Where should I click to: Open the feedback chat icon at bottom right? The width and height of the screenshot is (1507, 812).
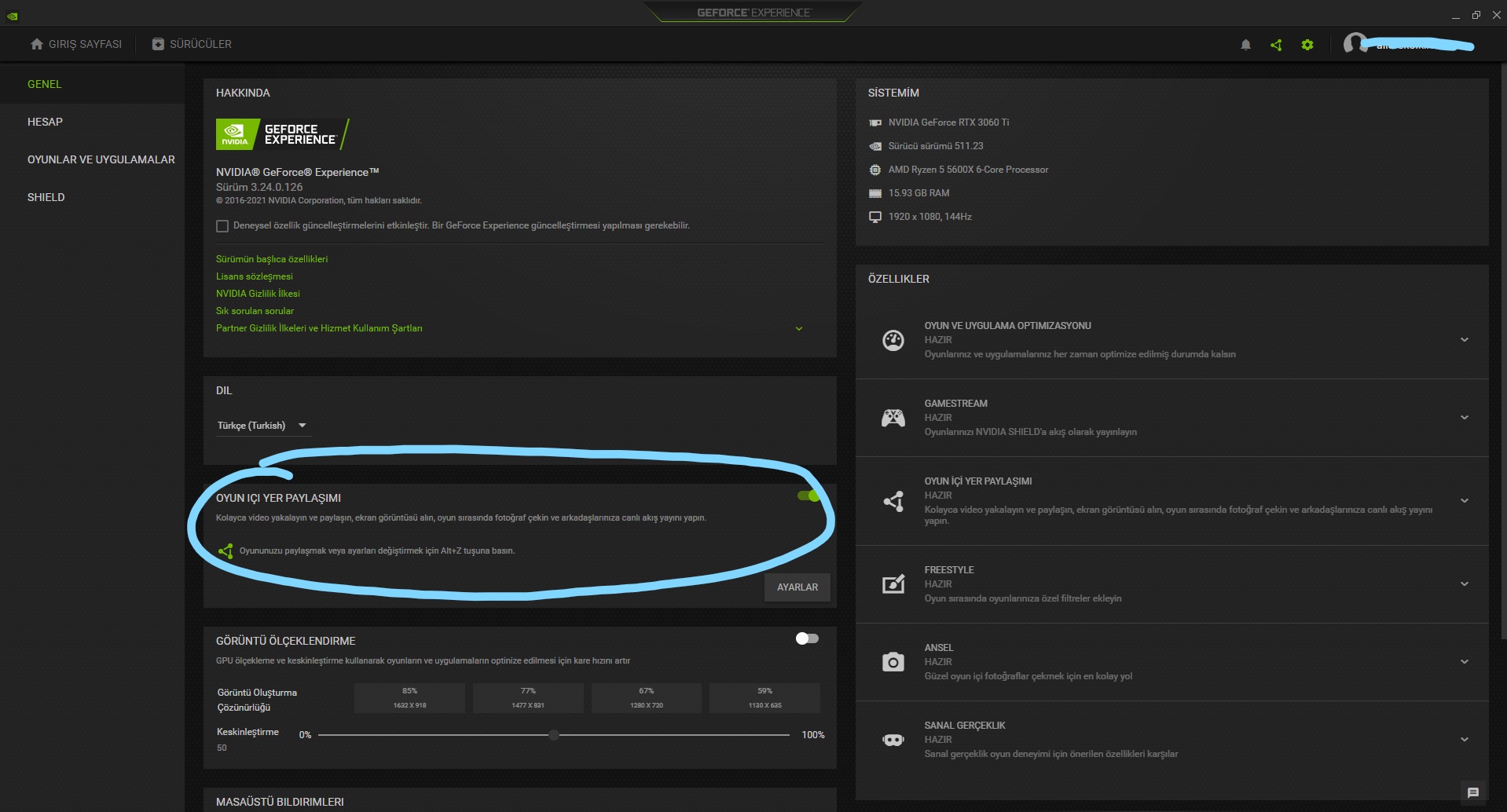click(x=1473, y=793)
